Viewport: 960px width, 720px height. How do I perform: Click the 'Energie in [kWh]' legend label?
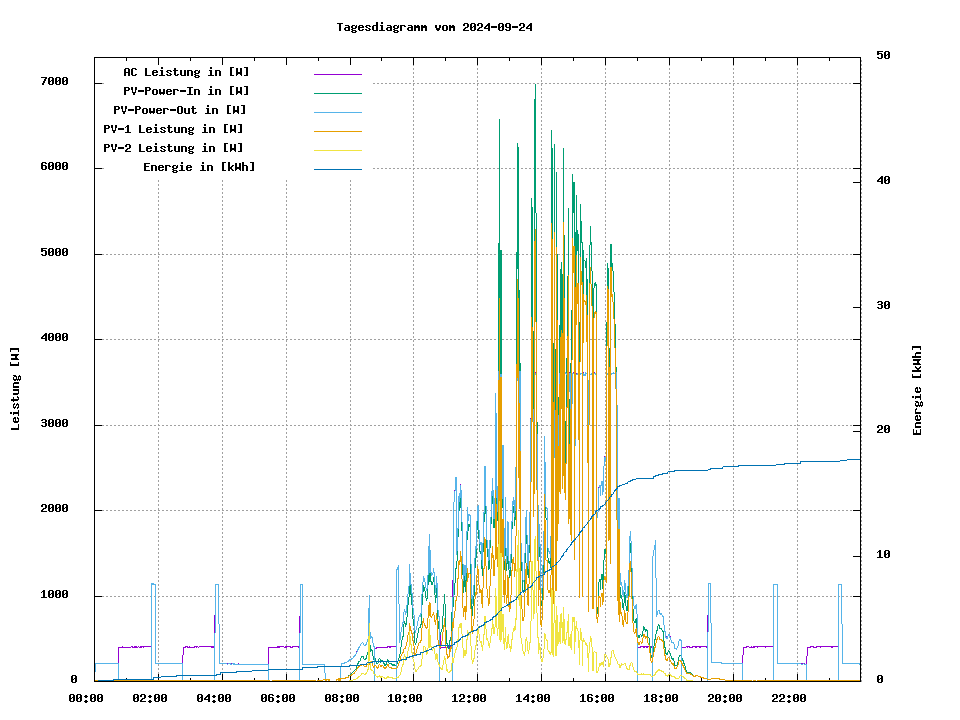199,167
